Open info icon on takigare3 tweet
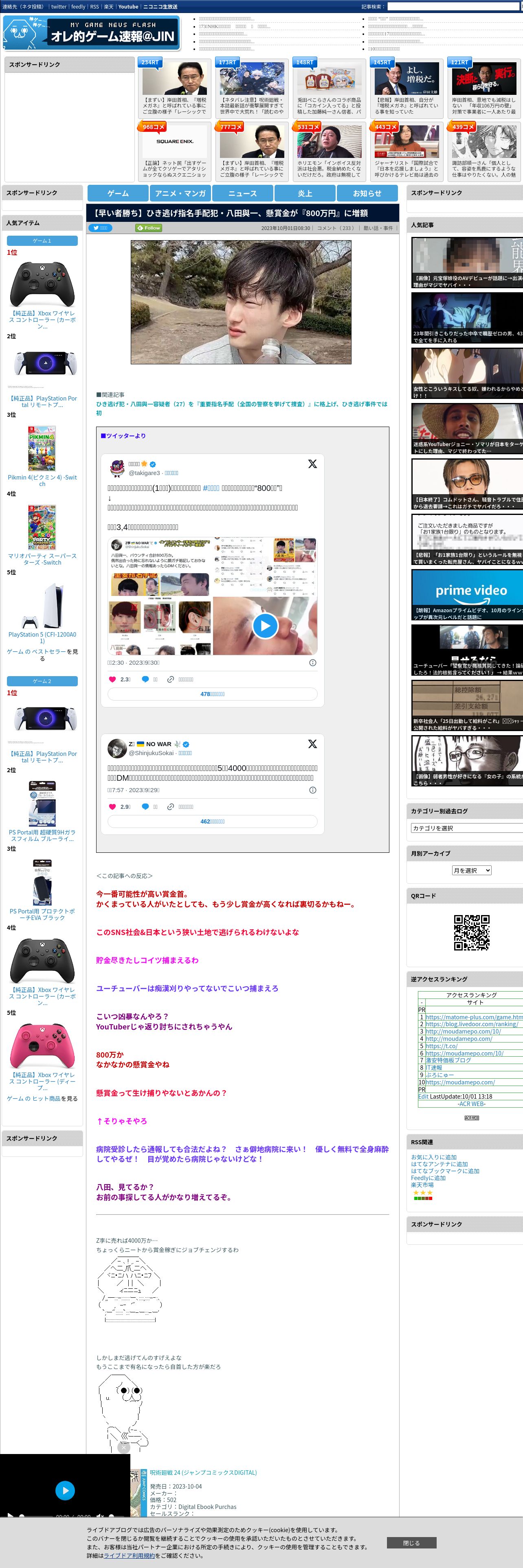The height and width of the screenshot is (1568, 523). tap(312, 663)
